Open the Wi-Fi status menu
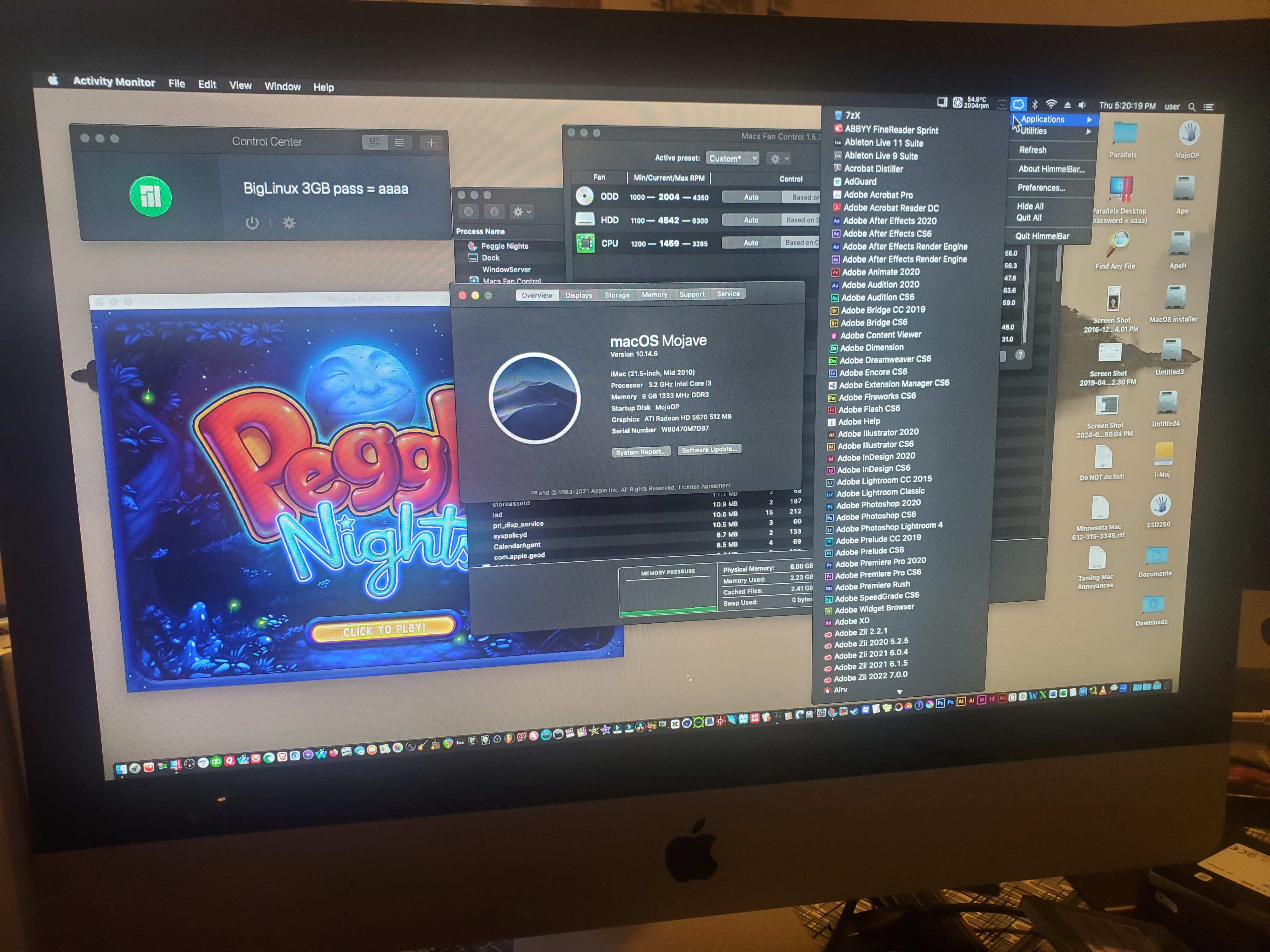Viewport: 1270px width, 952px height. (x=1051, y=105)
